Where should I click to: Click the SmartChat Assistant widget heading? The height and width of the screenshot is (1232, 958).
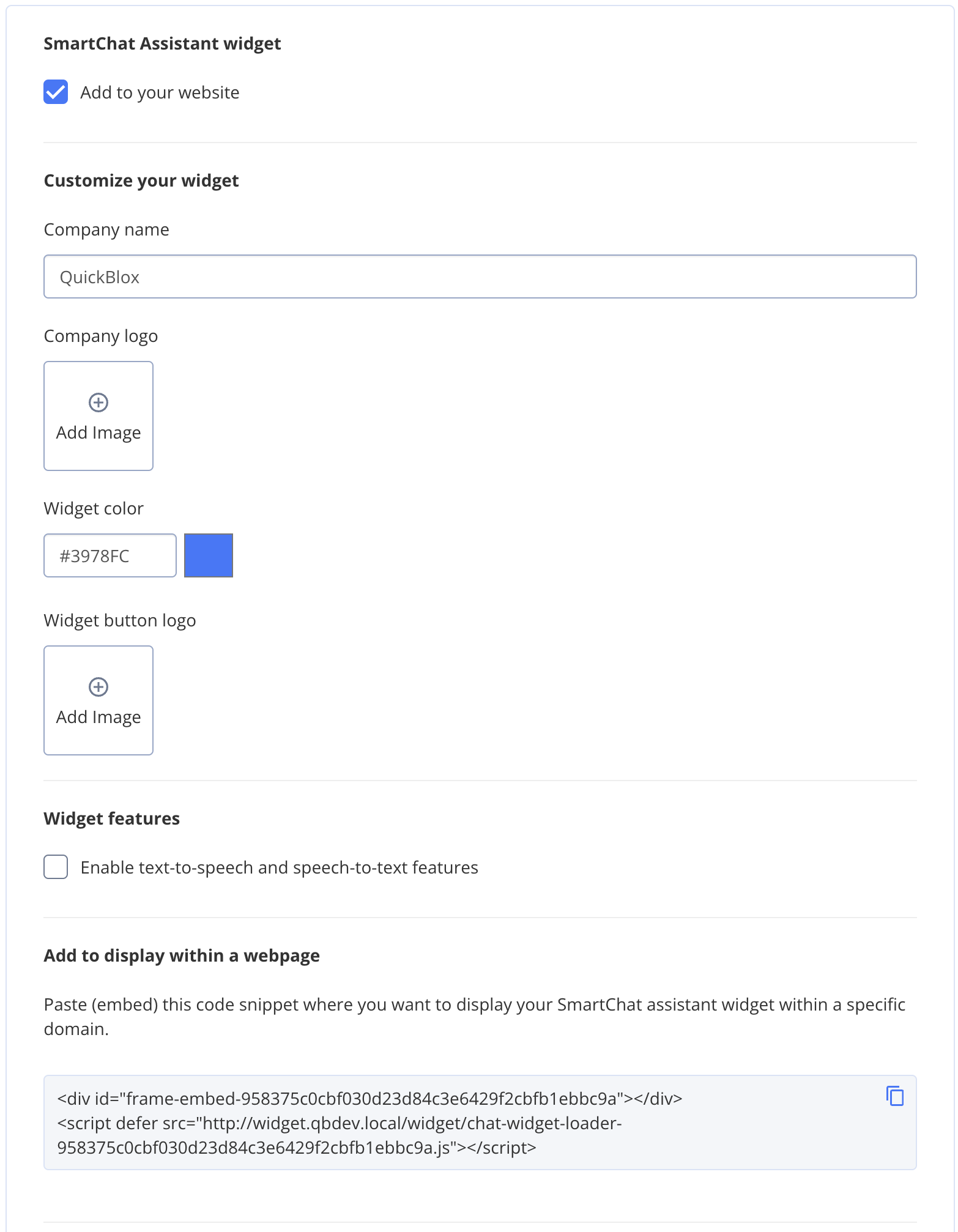click(162, 43)
